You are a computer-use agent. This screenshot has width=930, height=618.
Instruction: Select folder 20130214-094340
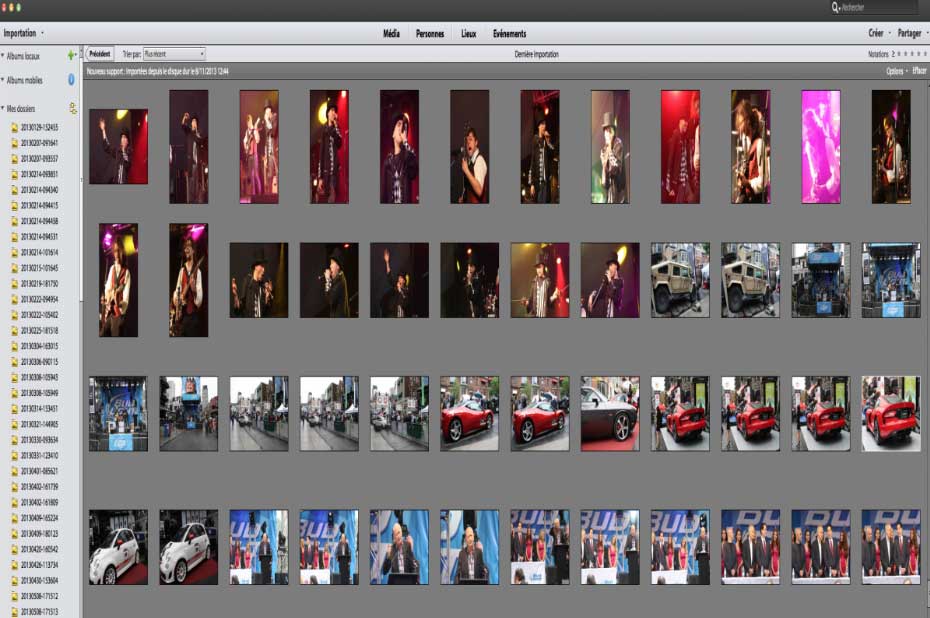click(39, 190)
